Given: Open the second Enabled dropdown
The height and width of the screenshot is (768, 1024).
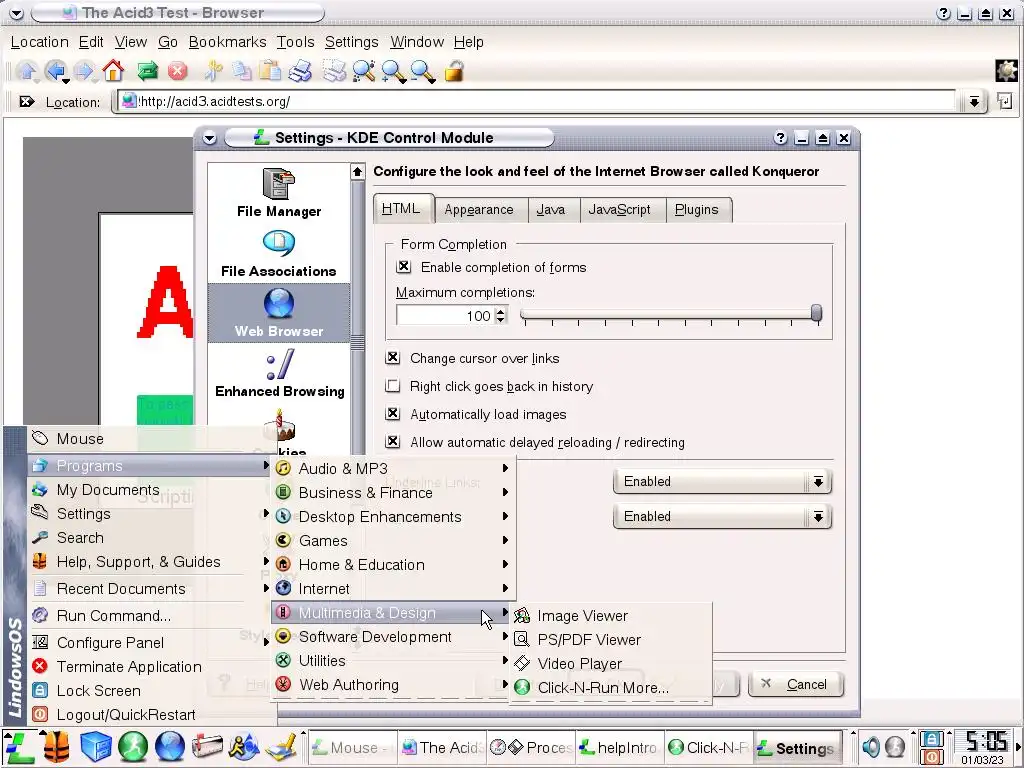Looking at the screenshot, I should pos(722,517).
